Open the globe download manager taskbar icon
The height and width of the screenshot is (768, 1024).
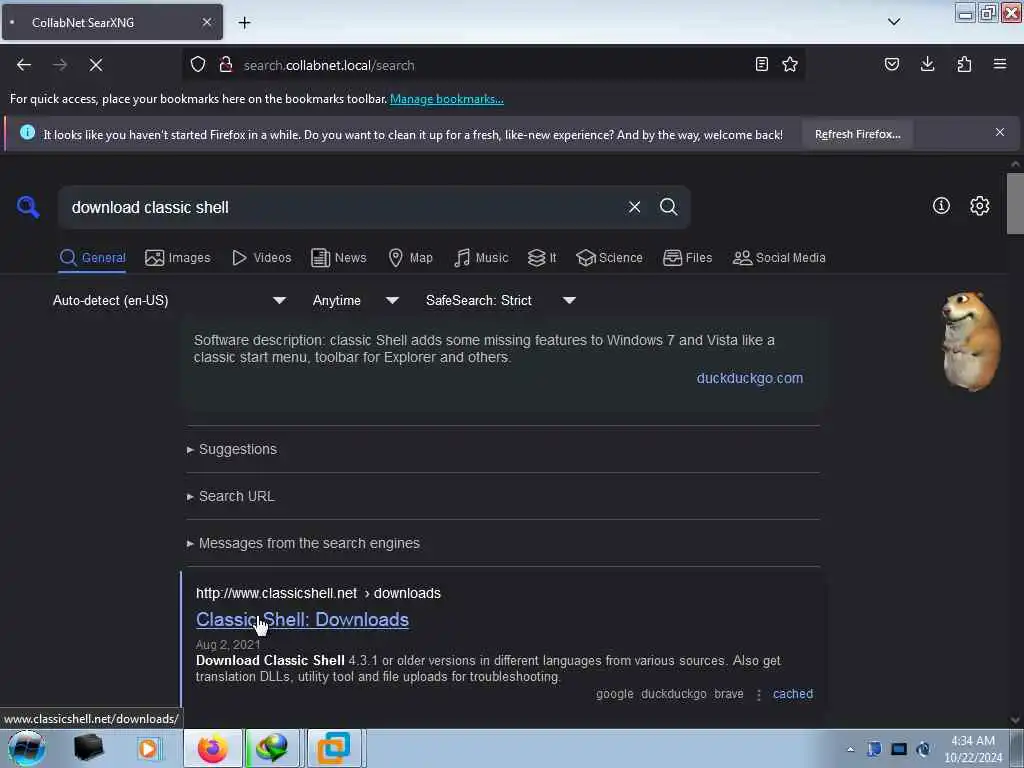pos(272,748)
